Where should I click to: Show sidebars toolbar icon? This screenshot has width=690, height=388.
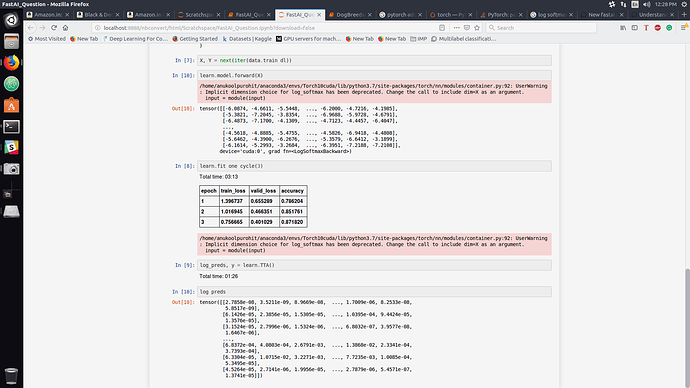coord(635,28)
